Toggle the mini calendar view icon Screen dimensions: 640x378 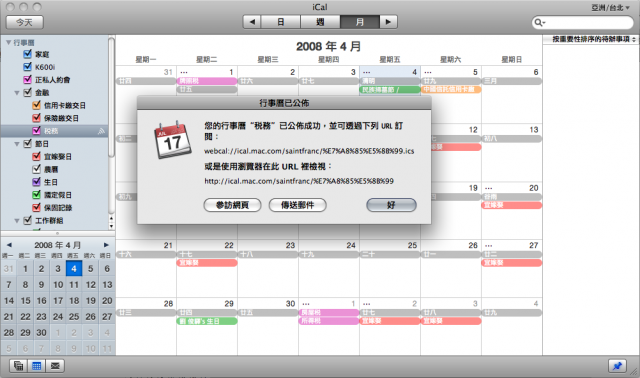point(37,365)
